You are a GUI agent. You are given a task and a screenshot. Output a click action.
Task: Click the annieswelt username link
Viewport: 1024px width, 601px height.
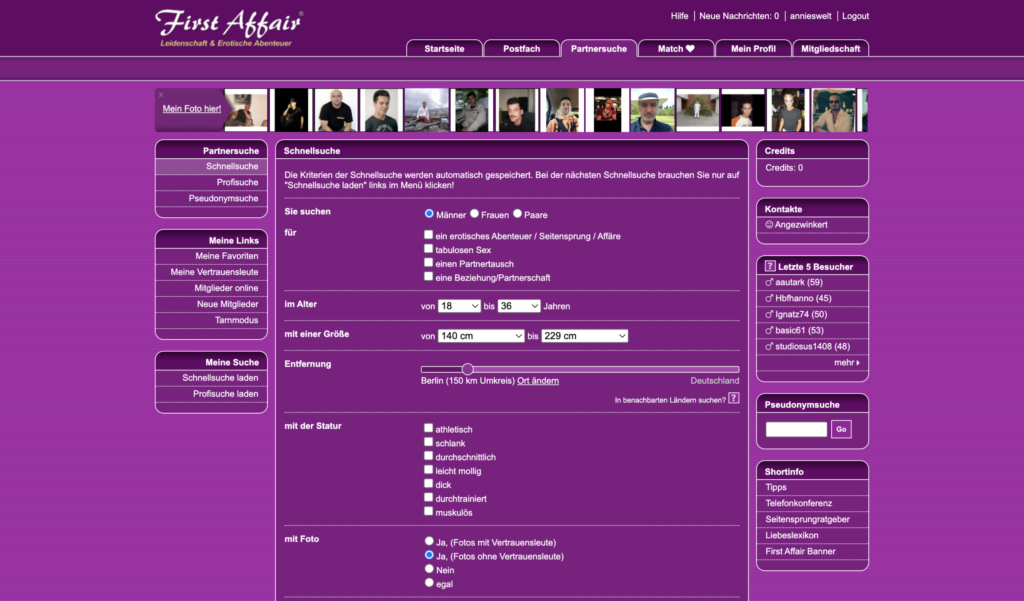pyautogui.click(x=810, y=16)
